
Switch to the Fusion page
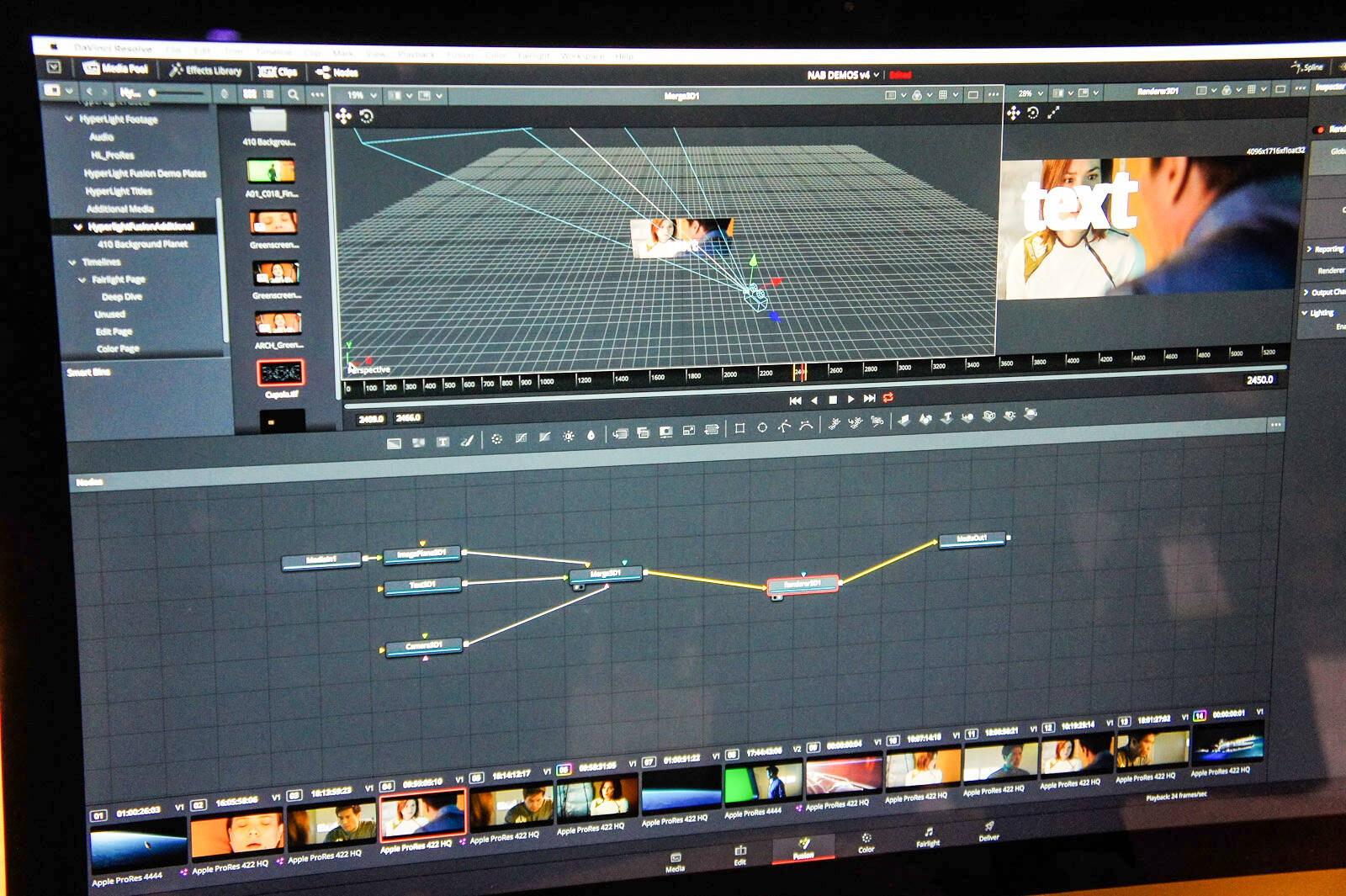[803, 848]
